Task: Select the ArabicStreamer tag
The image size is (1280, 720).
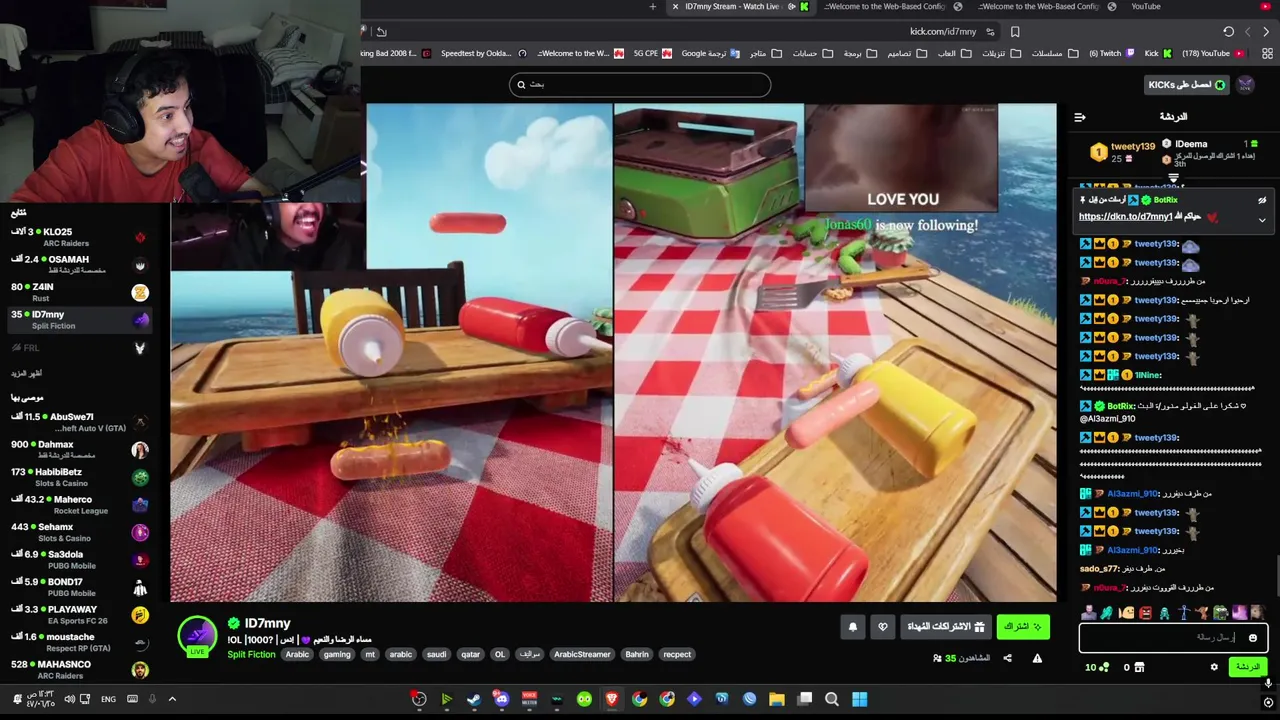Action: (x=582, y=655)
